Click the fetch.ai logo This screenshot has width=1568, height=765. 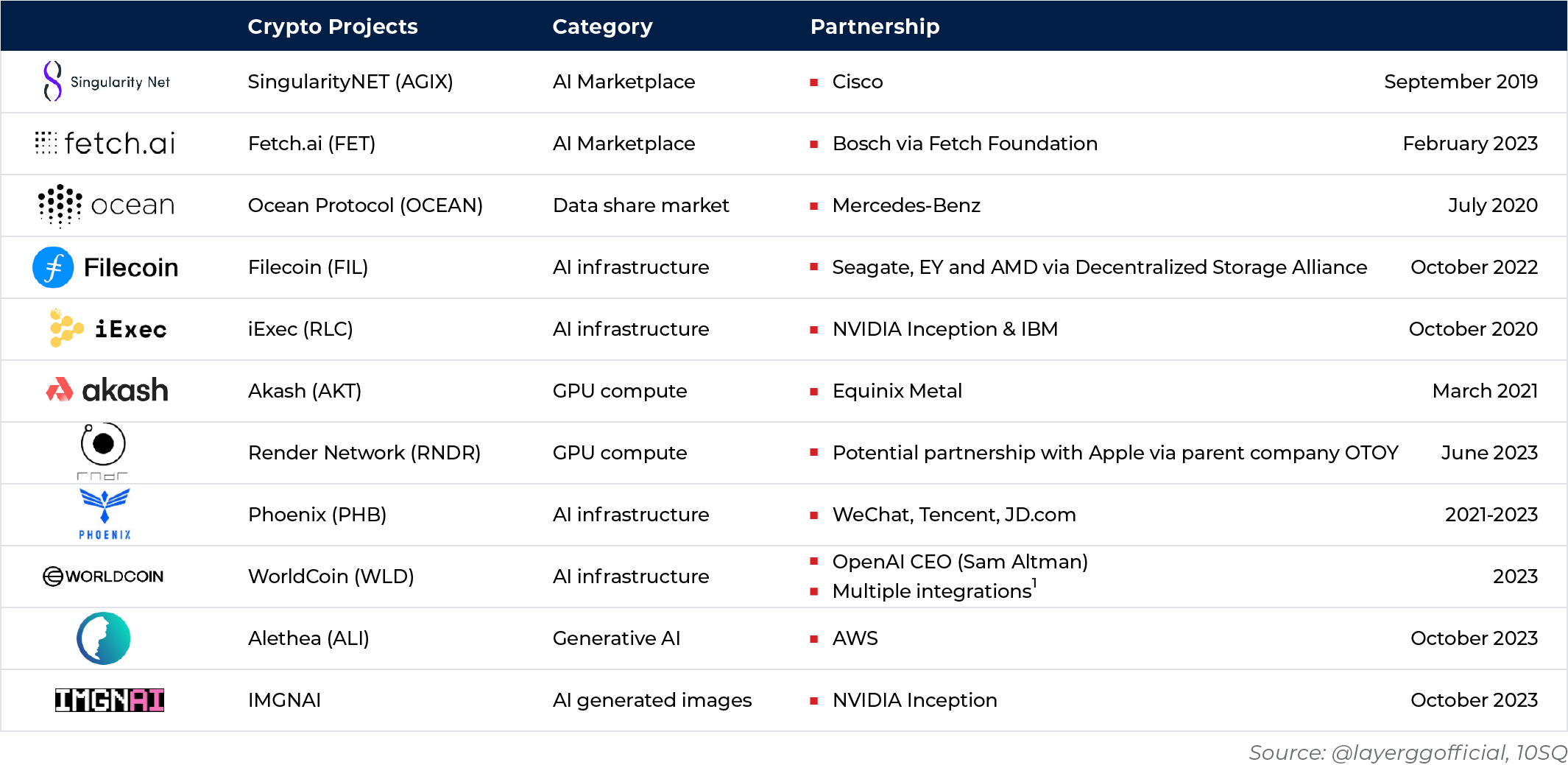point(105,143)
